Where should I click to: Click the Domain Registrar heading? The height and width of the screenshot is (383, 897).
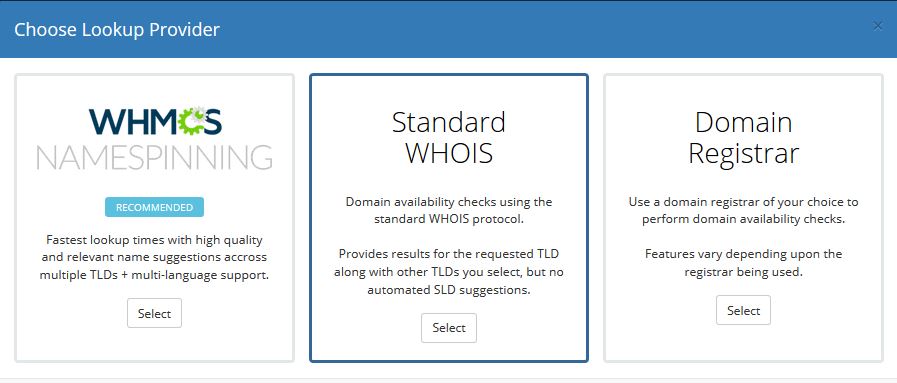pyautogui.click(x=743, y=138)
